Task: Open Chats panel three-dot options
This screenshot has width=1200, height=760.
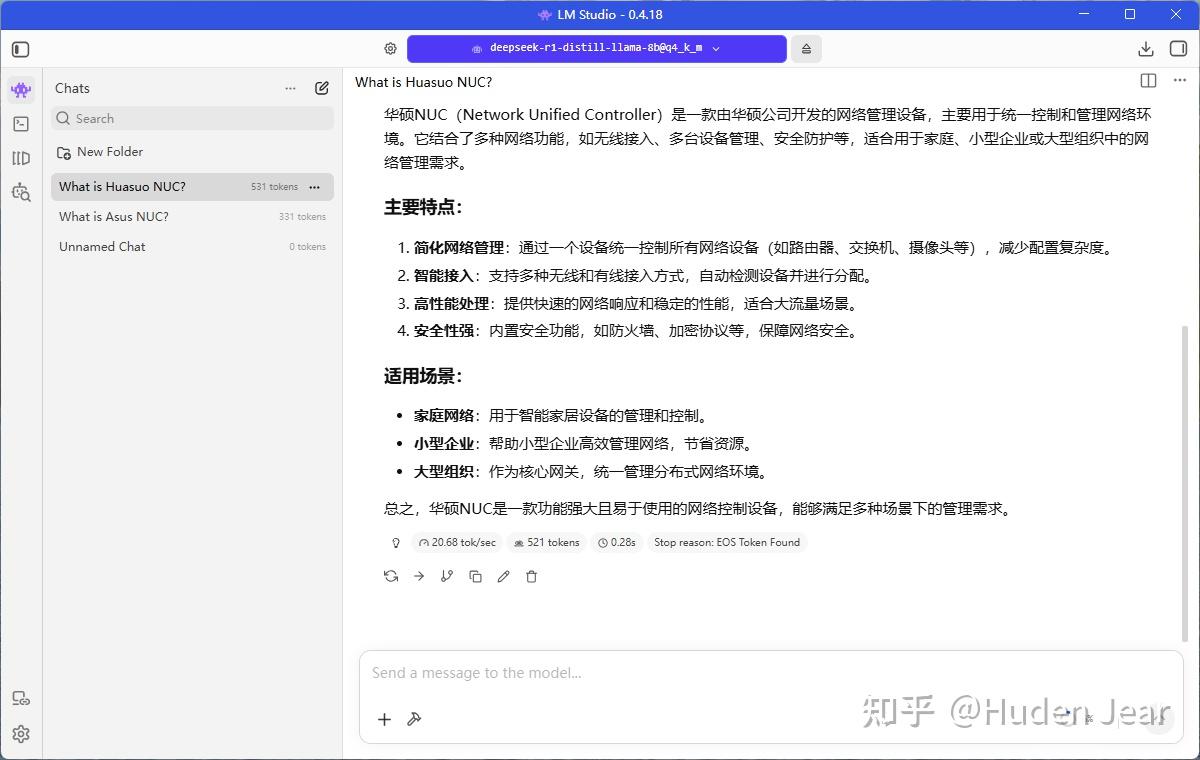Action: pyautogui.click(x=290, y=88)
